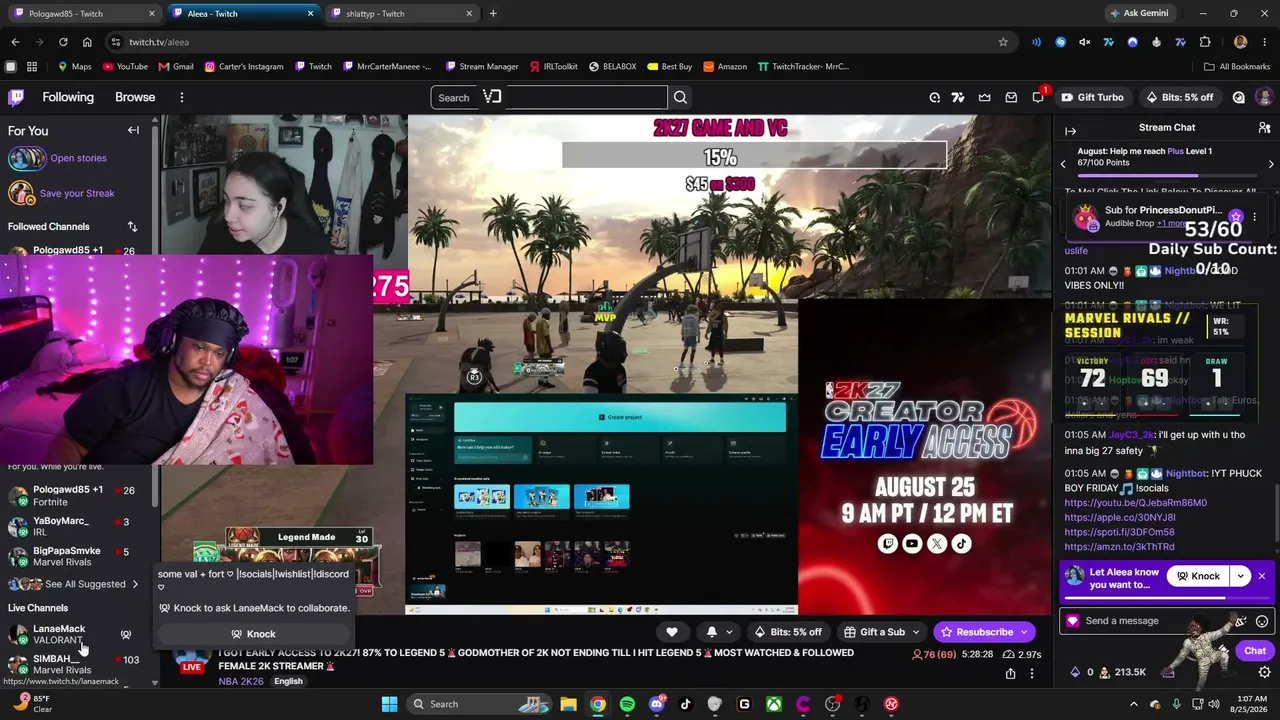This screenshot has height=720, width=1280.
Task: Open the Twitch user avatar menu
Action: click(1264, 97)
